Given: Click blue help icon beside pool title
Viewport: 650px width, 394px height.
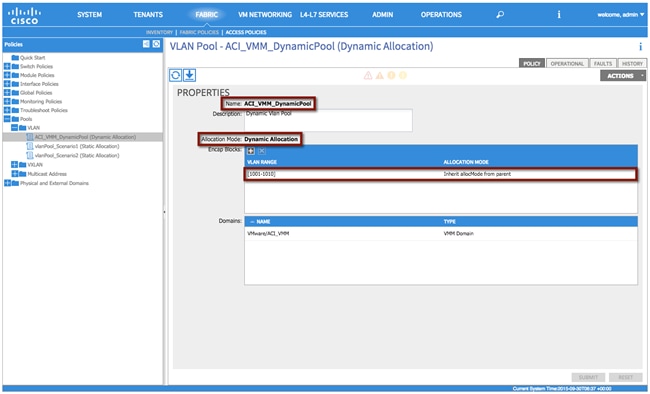Looking at the screenshot, I should pyautogui.click(x=640, y=46).
